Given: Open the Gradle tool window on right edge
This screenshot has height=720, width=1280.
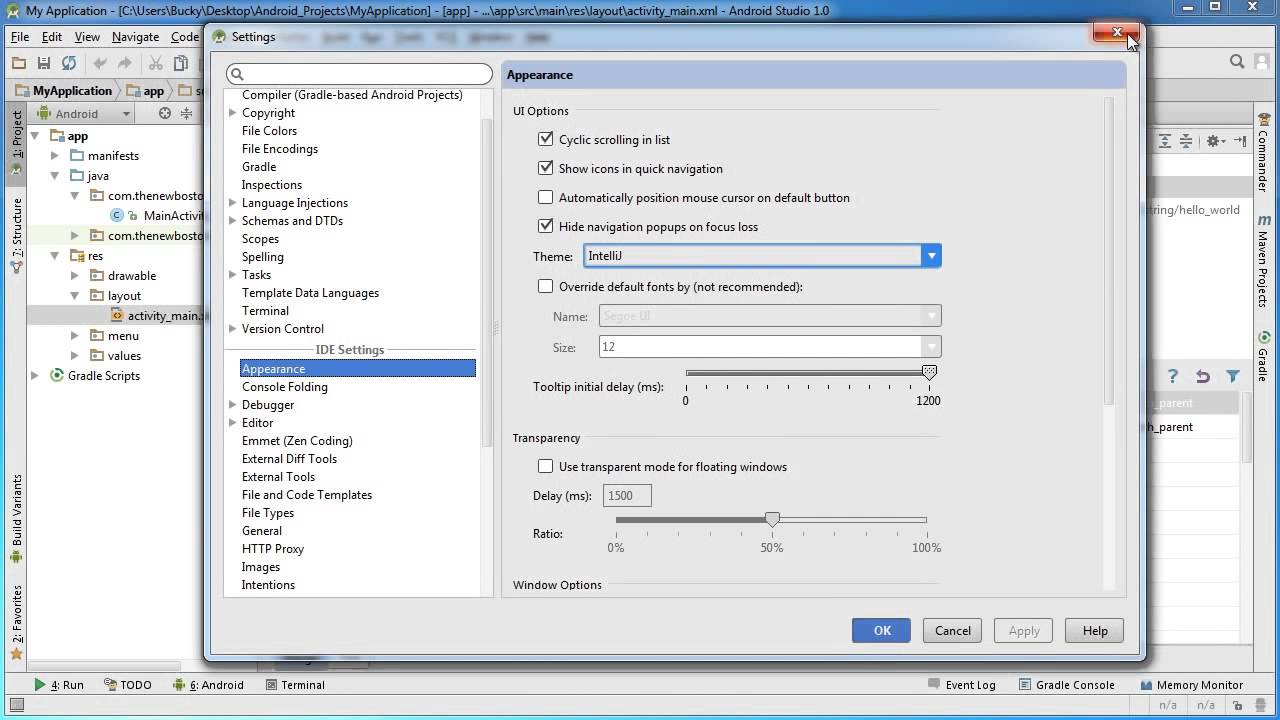Looking at the screenshot, I should 1265,357.
